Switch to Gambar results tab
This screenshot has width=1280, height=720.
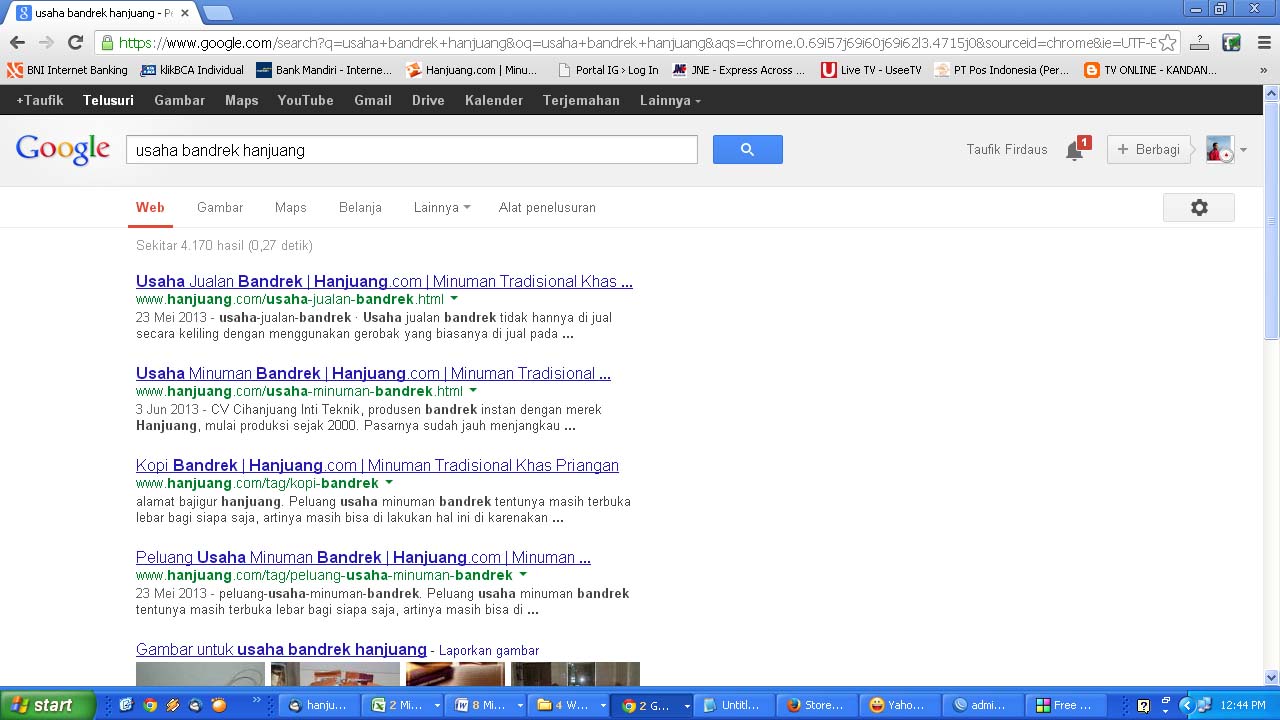(220, 207)
